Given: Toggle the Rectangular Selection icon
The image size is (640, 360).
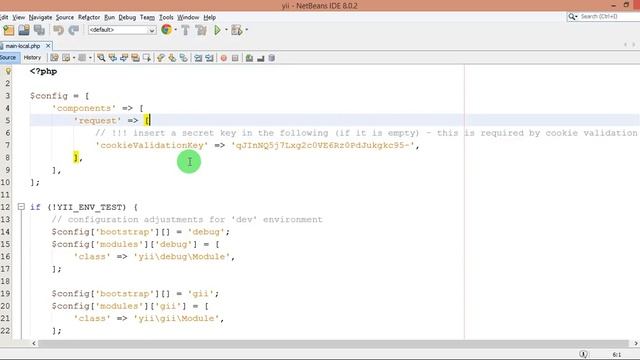Looking at the screenshot, I should click(147, 58).
